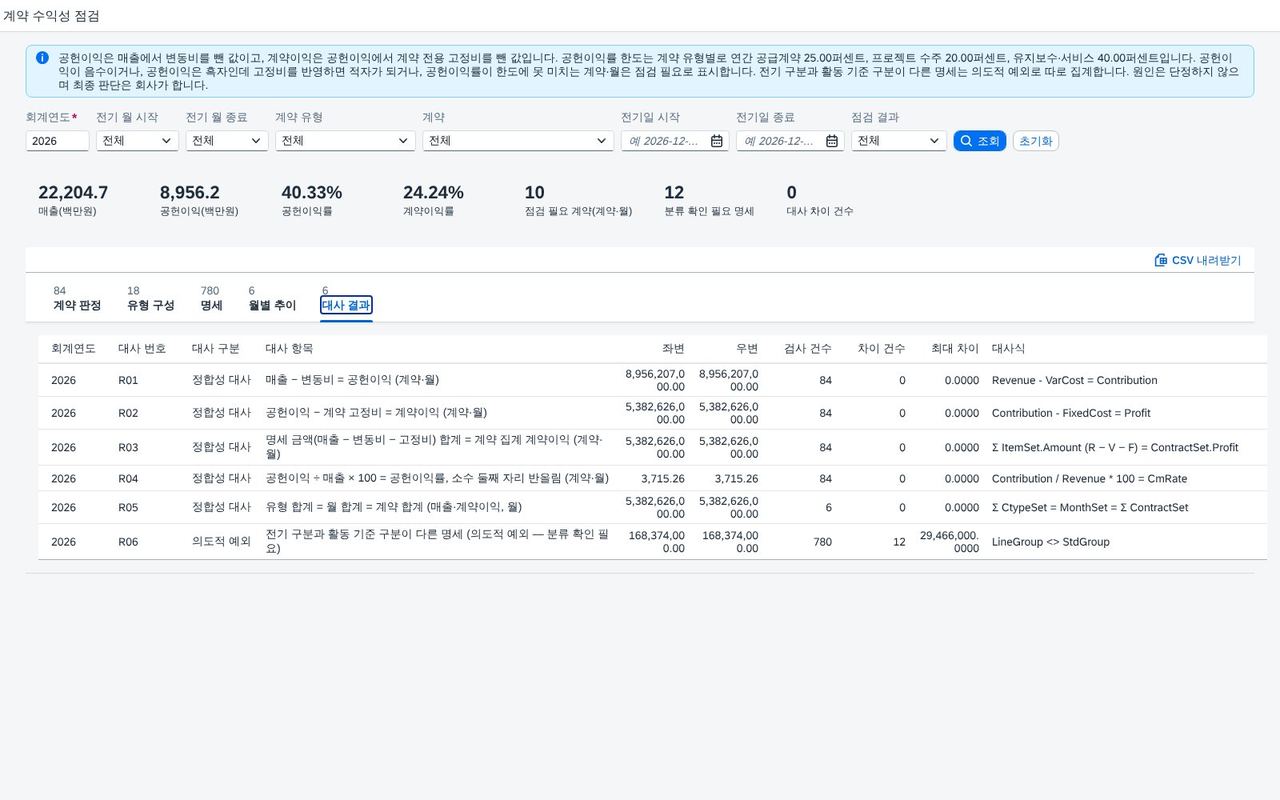Click the 대사 번호 column header

tap(142, 349)
